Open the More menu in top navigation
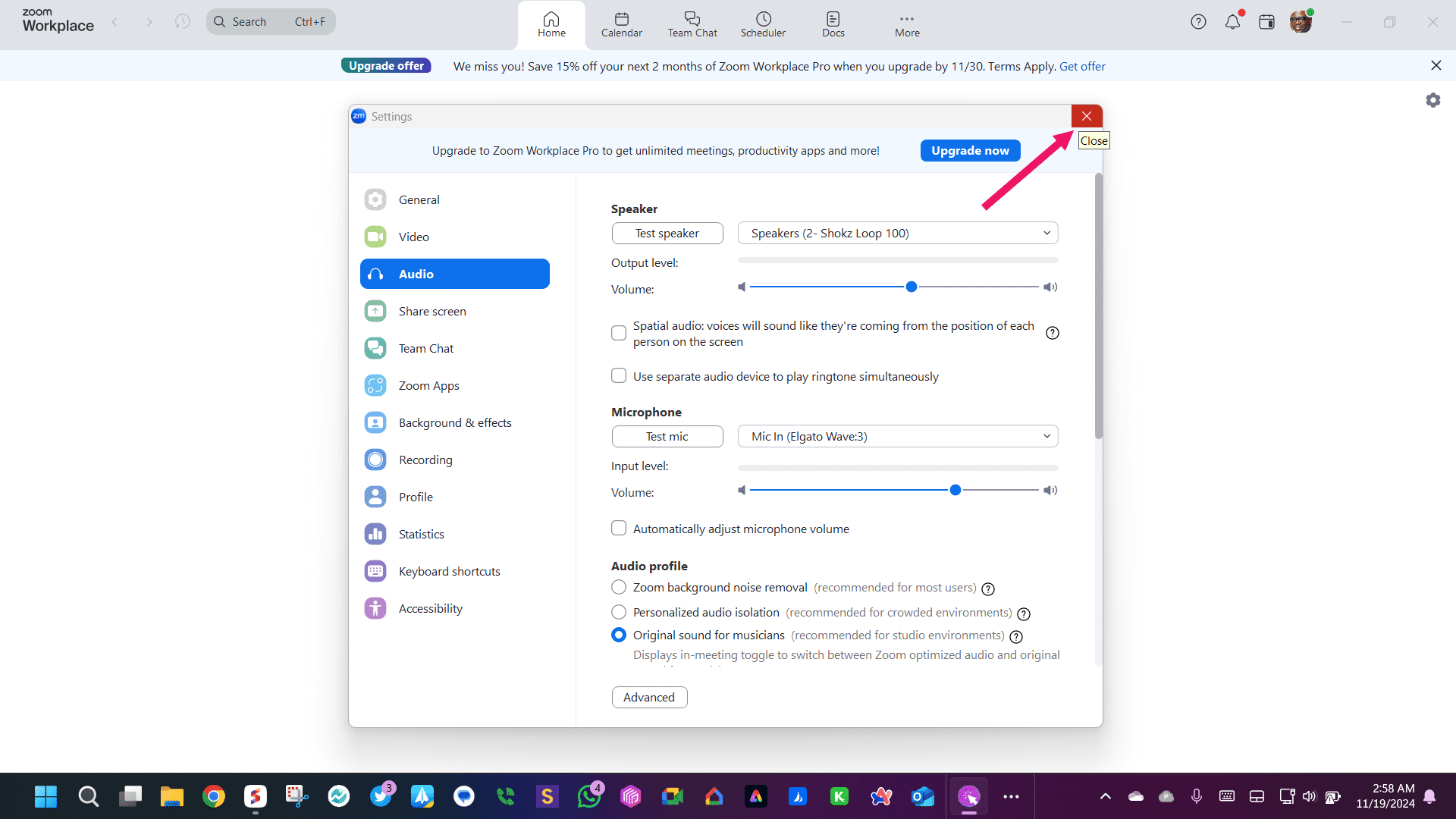 coord(907,24)
